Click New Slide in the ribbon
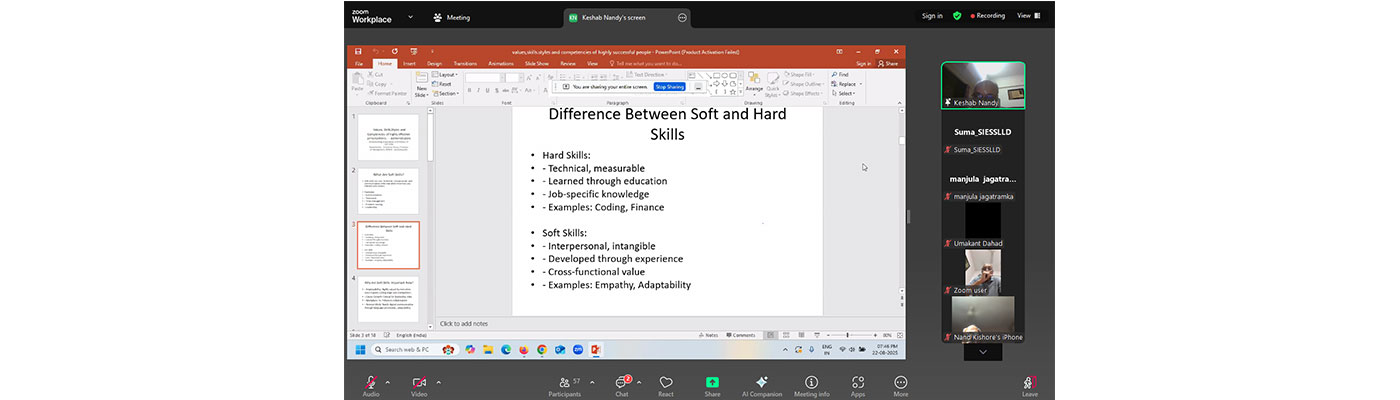 (x=421, y=84)
